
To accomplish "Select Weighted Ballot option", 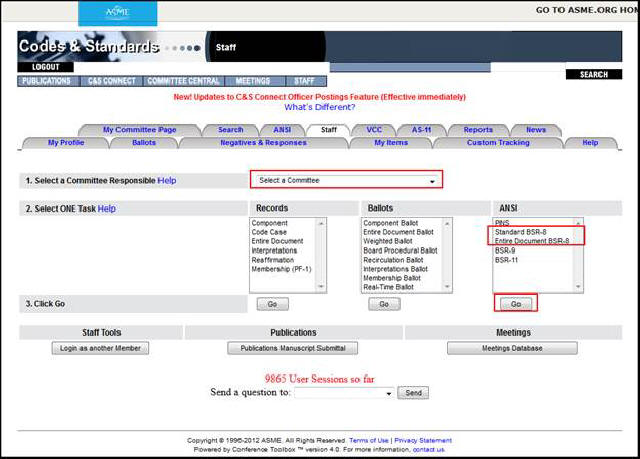I will [388, 241].
